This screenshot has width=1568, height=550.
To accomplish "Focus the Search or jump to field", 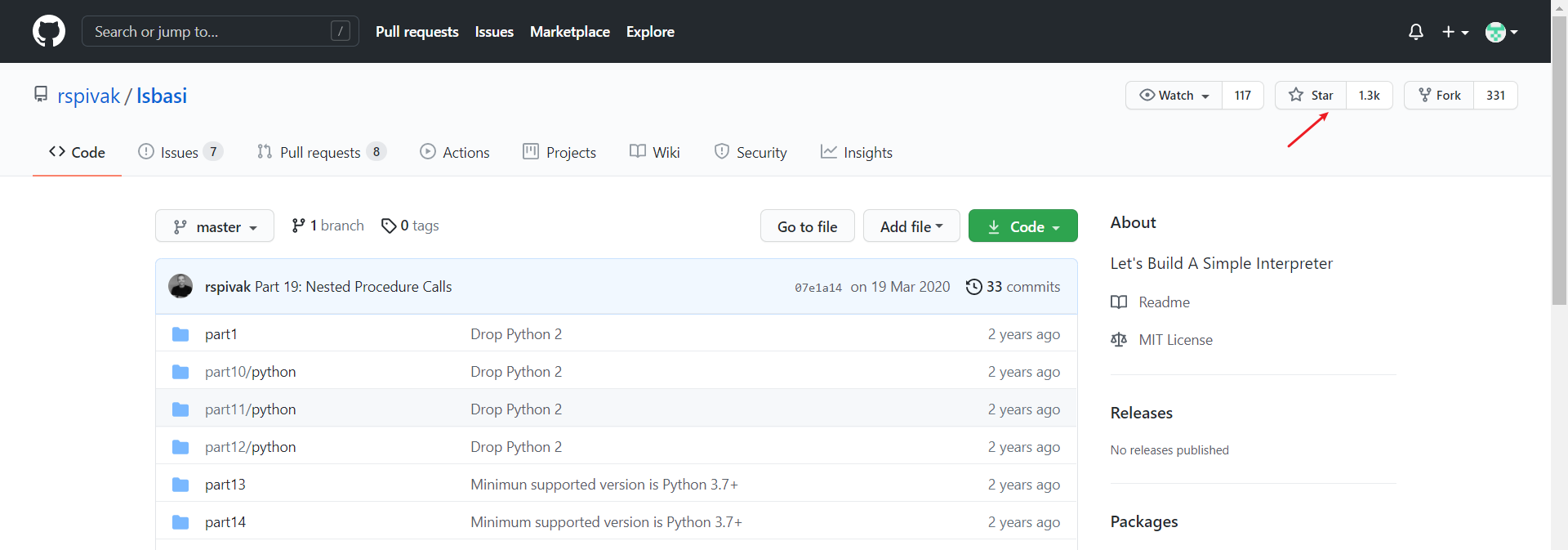I will [220, 32].
